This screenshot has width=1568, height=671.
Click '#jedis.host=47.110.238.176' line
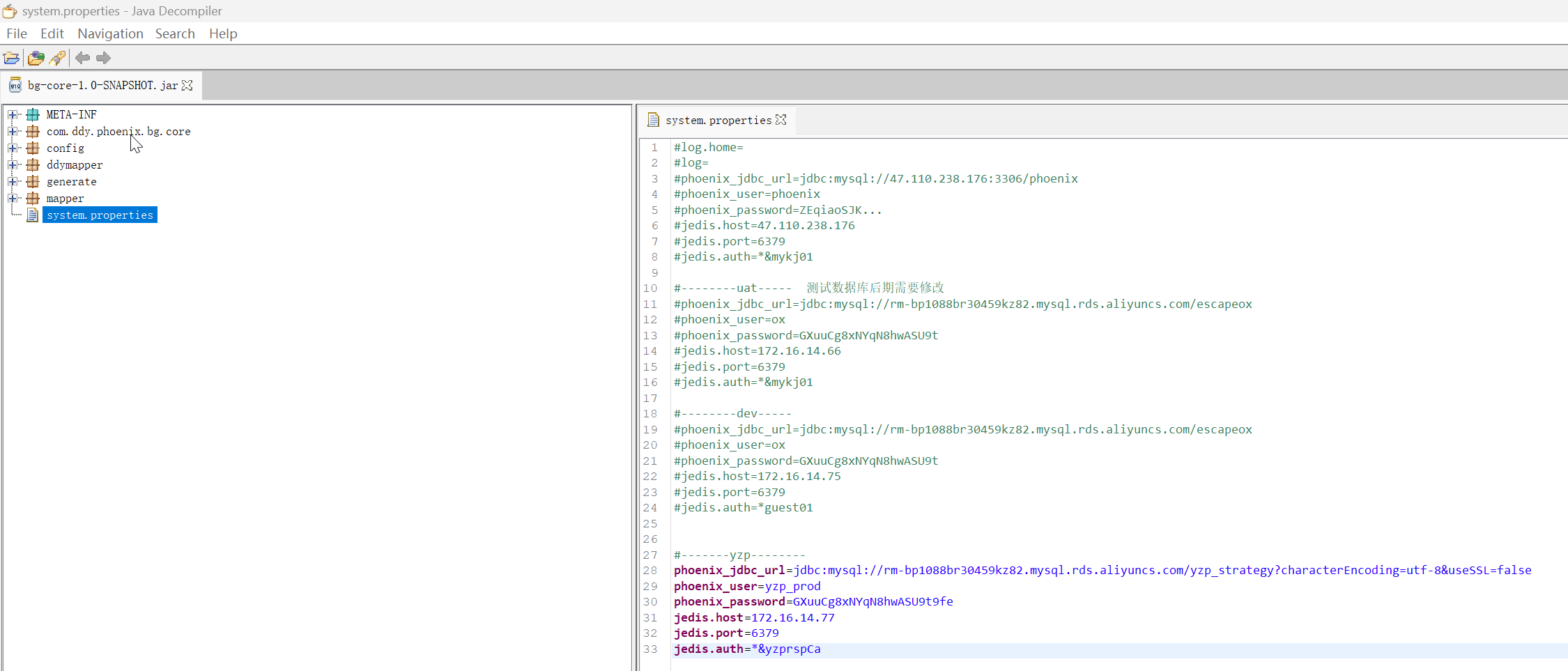tap(764, 225)
